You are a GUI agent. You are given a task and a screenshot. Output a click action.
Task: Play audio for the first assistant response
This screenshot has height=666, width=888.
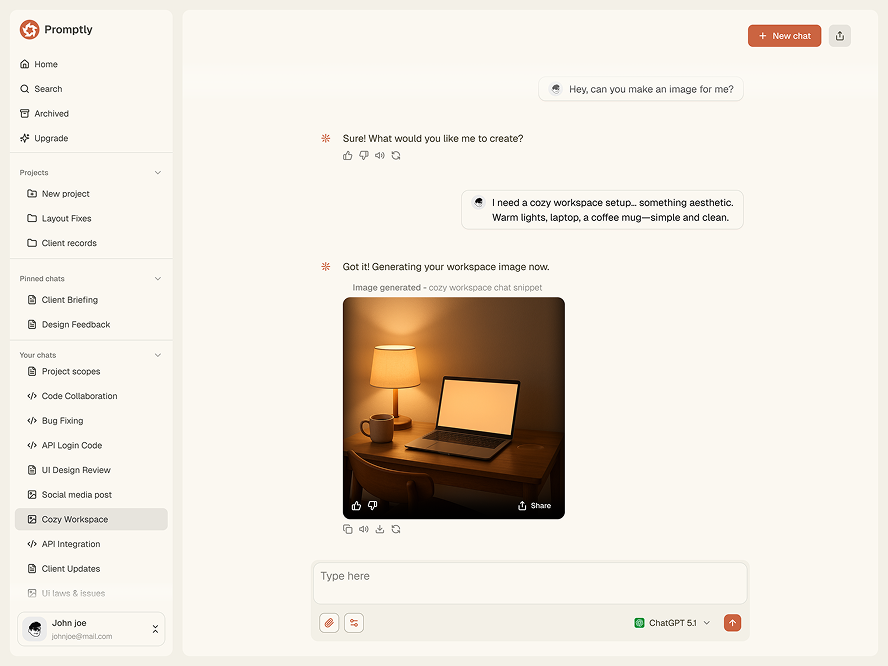pyautogui.click(x=380, y=156)
